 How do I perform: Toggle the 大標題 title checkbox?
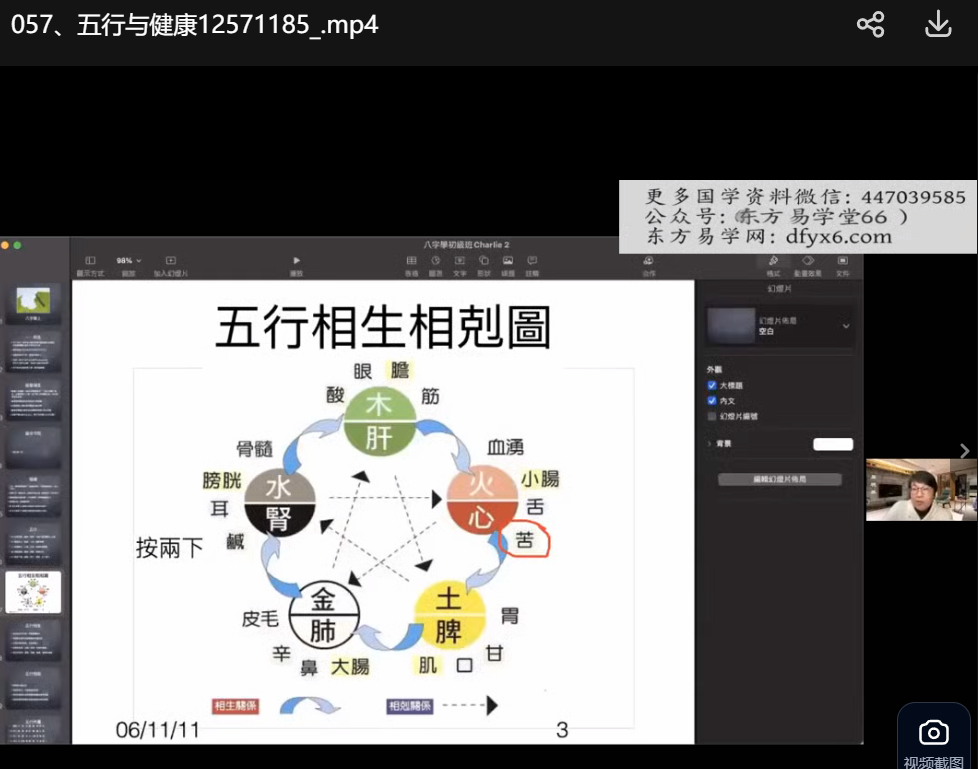pos(712,385)
